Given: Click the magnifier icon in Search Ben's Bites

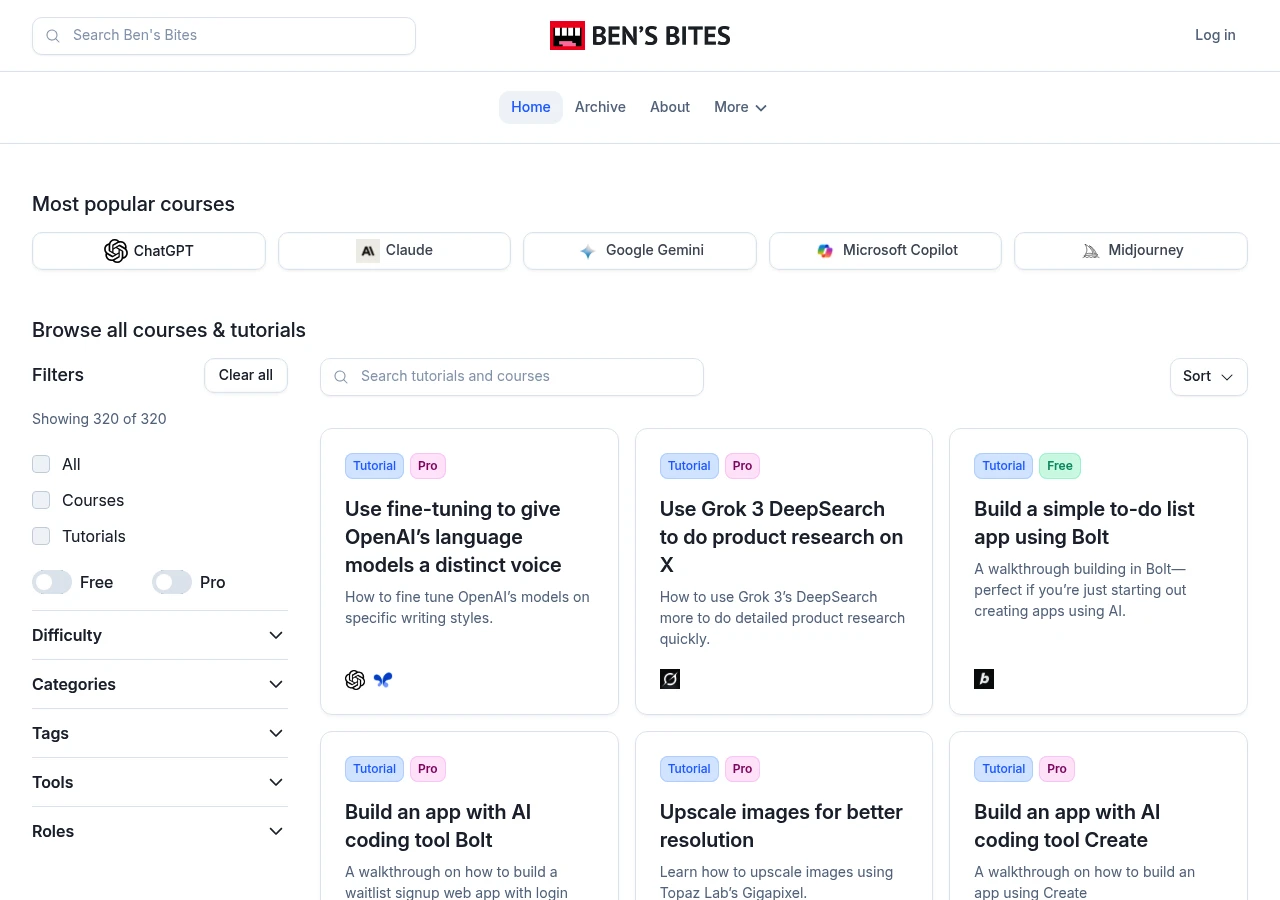Looking at the screenshot, I should (x=53, y=36).
